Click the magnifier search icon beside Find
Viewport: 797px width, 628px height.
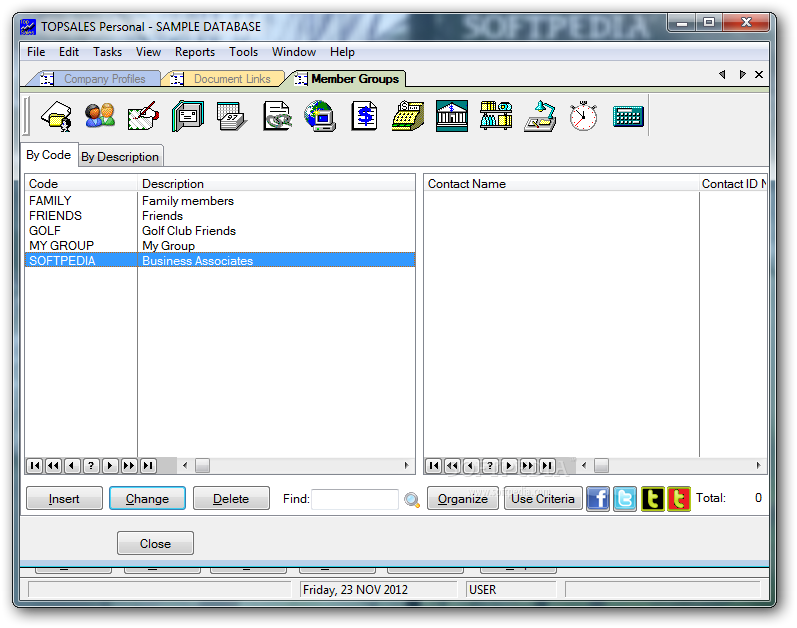[412, 500]
